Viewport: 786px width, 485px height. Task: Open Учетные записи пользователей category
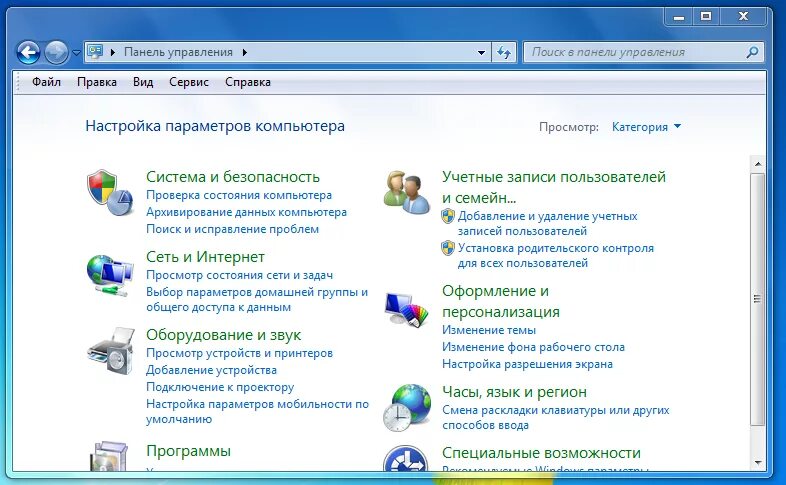click(553, 187)
